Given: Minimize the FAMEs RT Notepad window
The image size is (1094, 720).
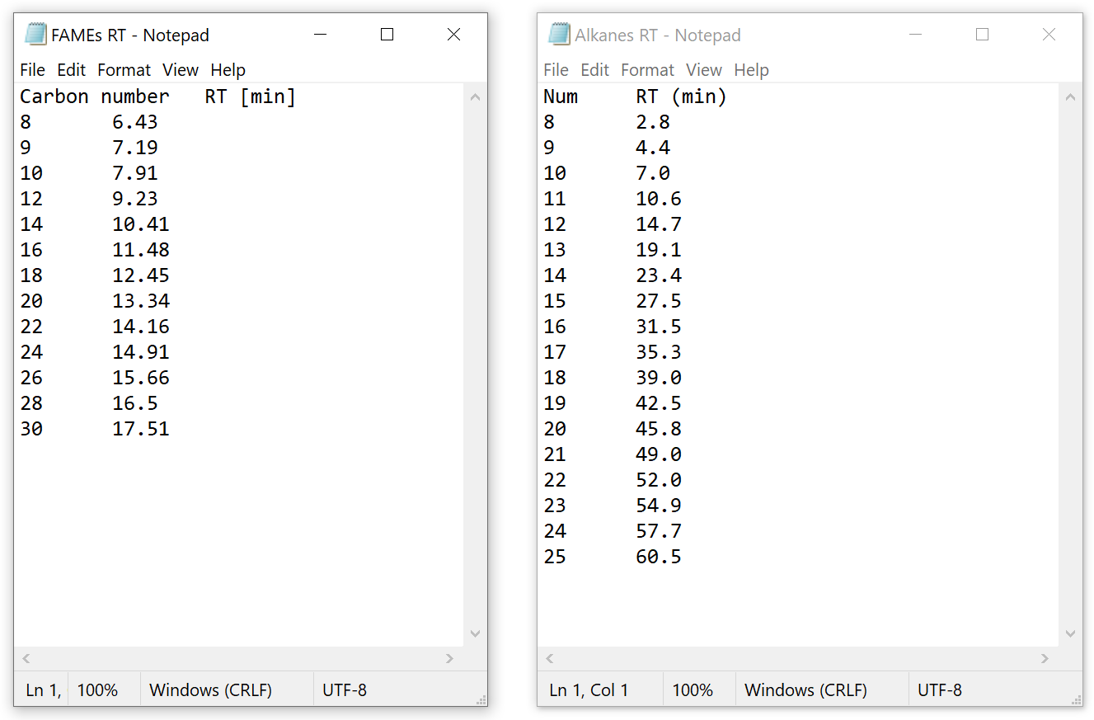Looking at the screenshot, I should [x=320, y=35].
